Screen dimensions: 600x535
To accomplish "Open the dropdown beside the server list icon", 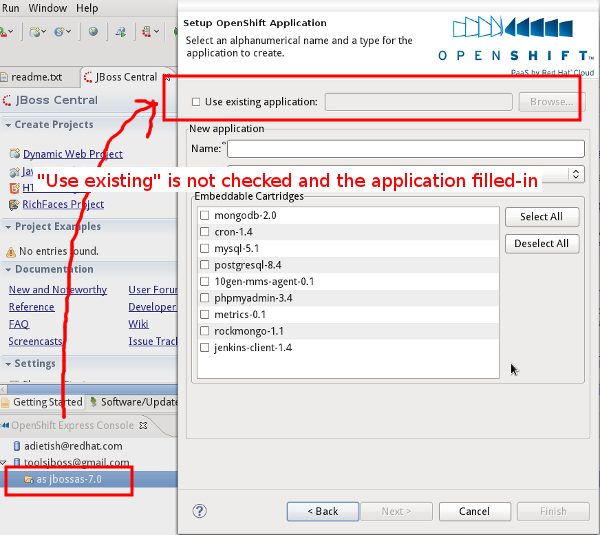I will [x=156, y=32].
